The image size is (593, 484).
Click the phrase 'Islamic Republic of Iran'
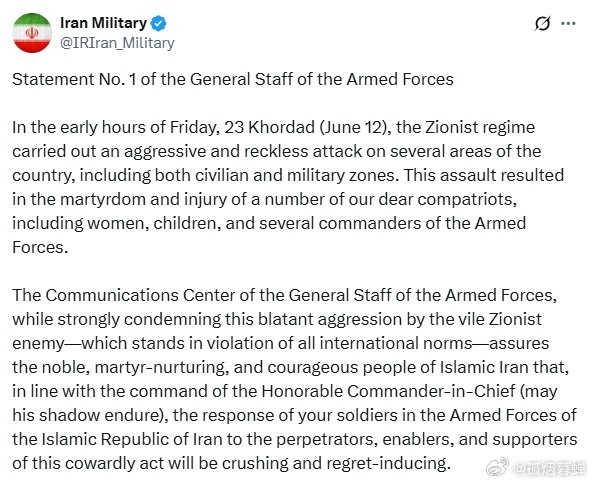pyautogui.click(x=132, y=439)
